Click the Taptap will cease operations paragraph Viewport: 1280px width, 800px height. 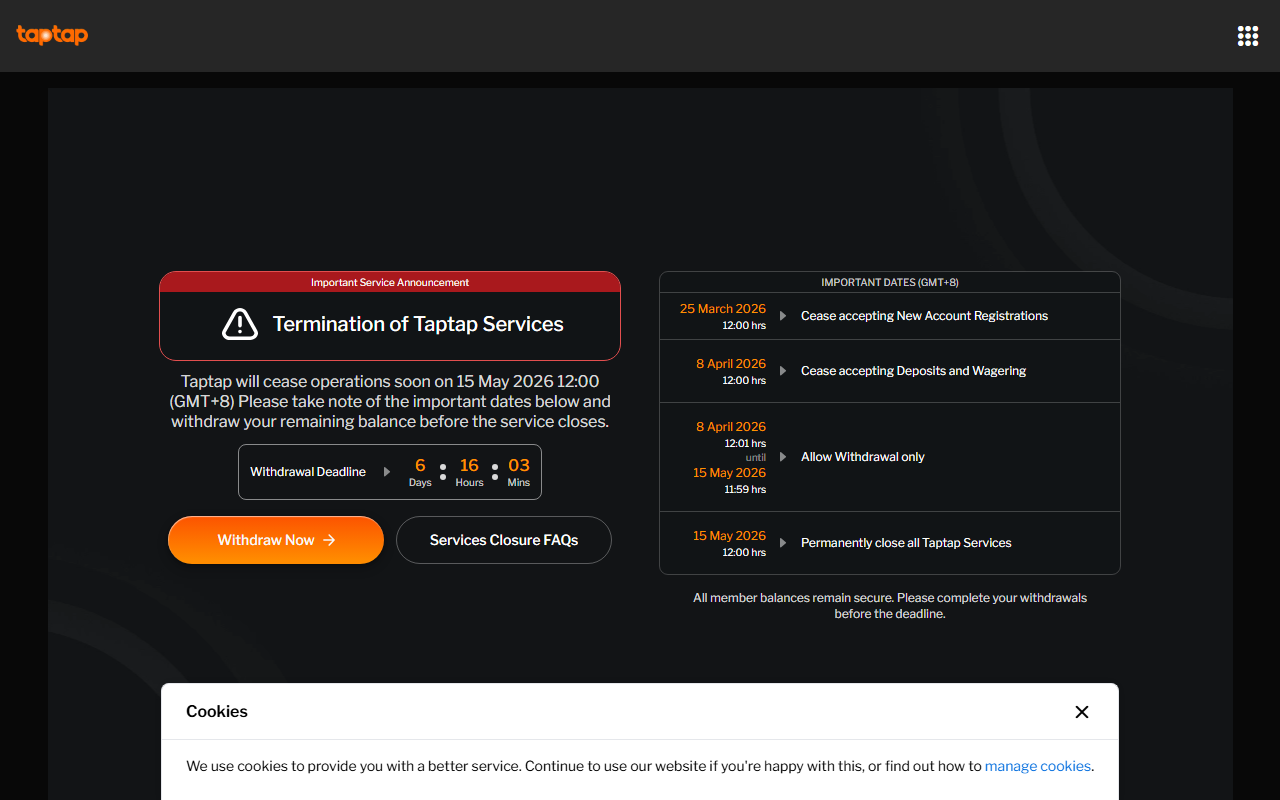390,402
